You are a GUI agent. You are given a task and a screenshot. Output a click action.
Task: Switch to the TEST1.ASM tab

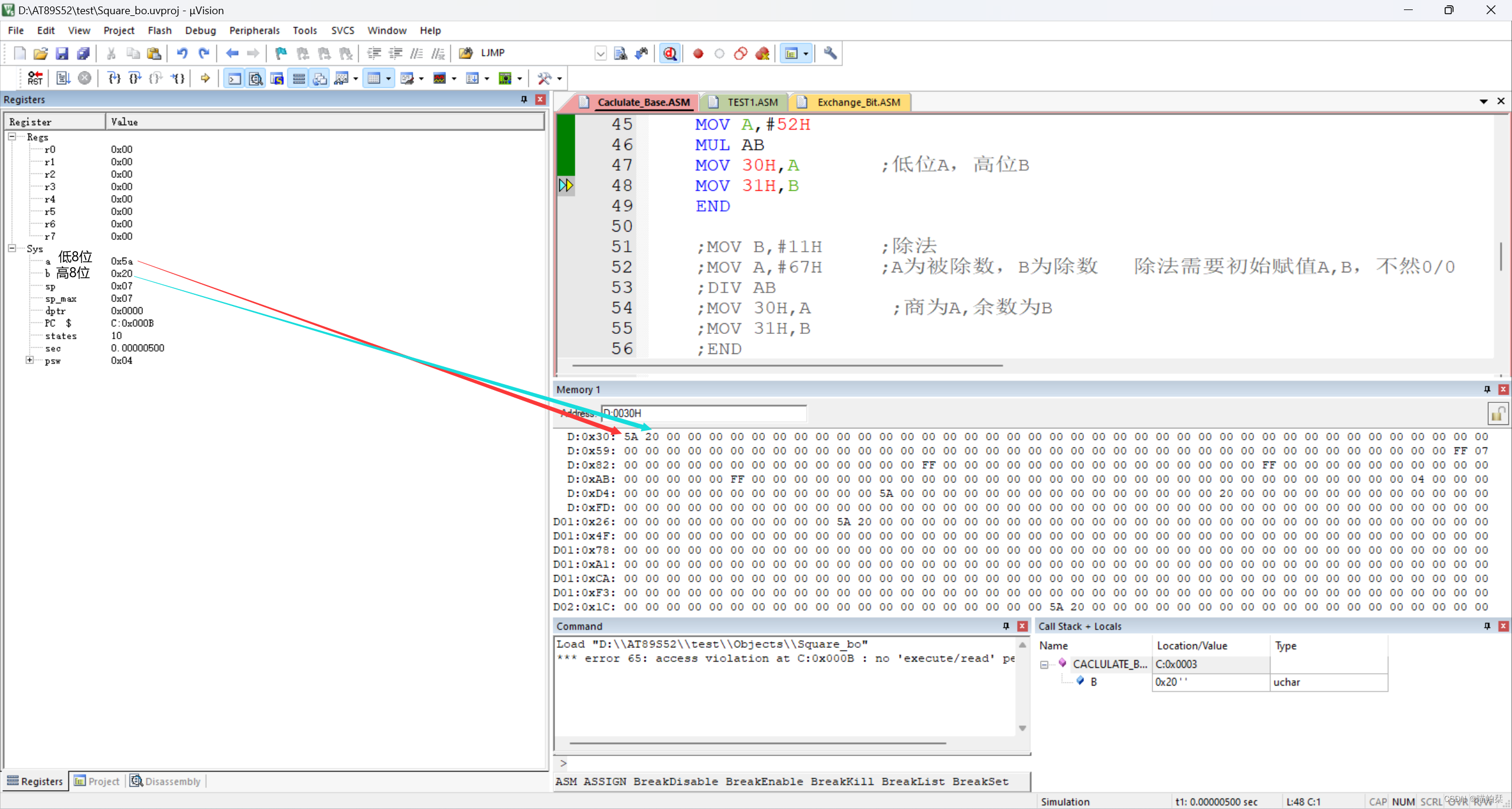pyautogui.click(x=751, y=102)
